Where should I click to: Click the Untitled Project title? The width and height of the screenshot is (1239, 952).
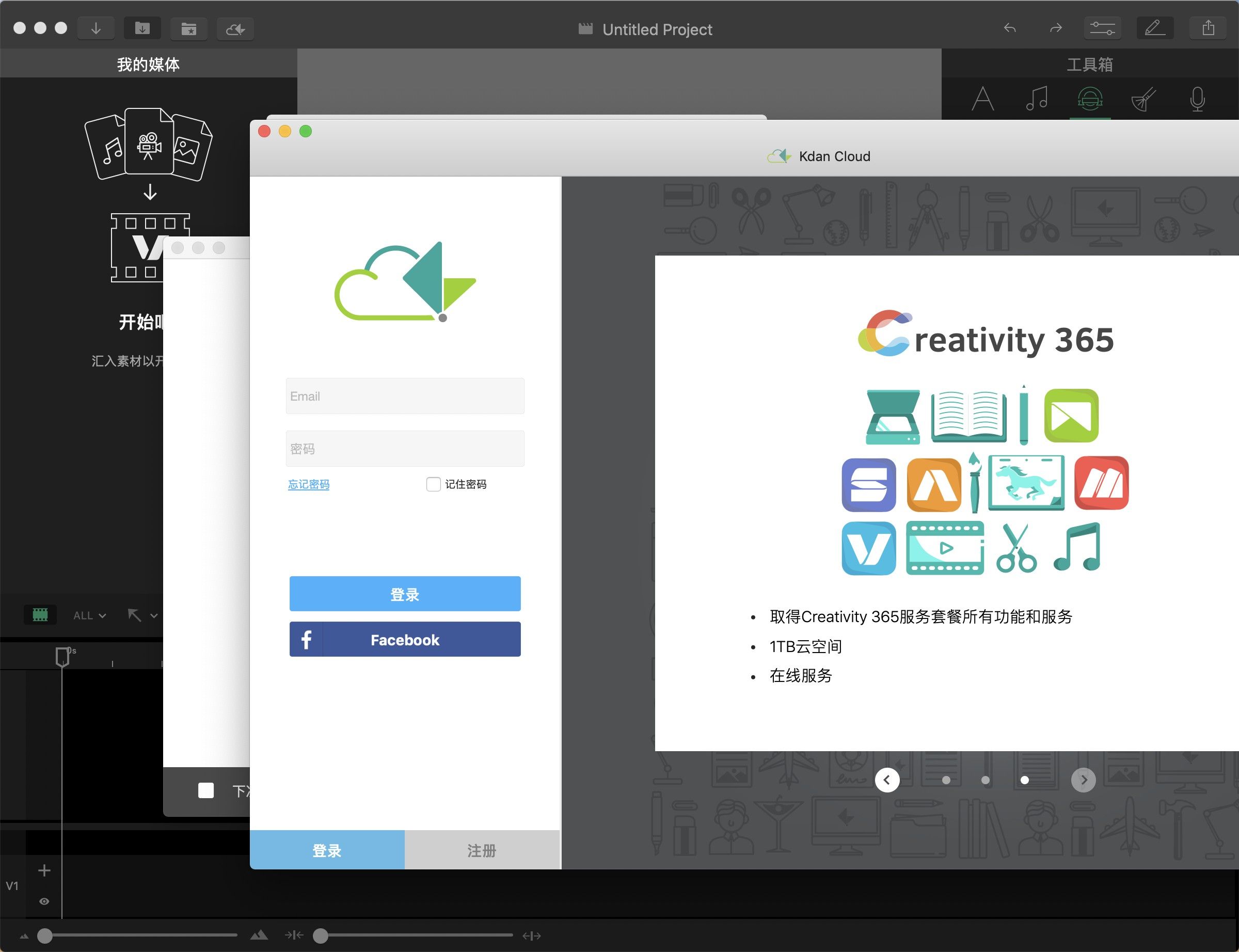point(657,29)
